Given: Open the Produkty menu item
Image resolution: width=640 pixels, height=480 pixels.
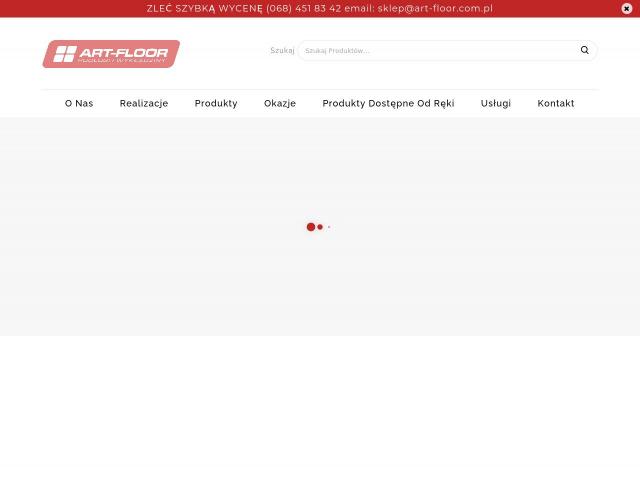Looking at the screenshot, I should (x=216, y=103).
